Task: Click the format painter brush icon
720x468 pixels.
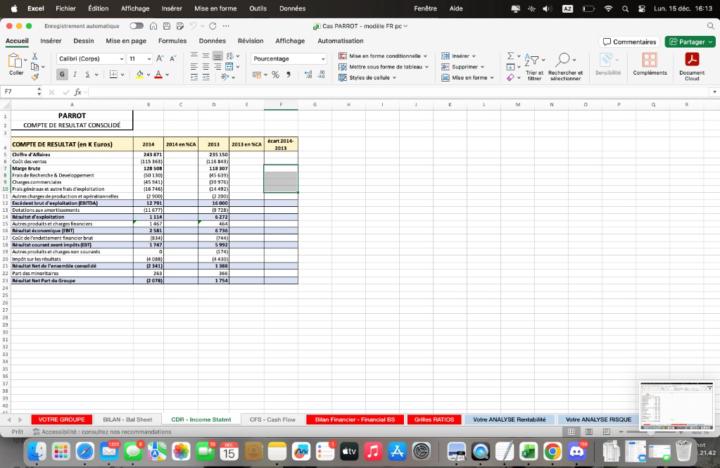Action: 35,77
